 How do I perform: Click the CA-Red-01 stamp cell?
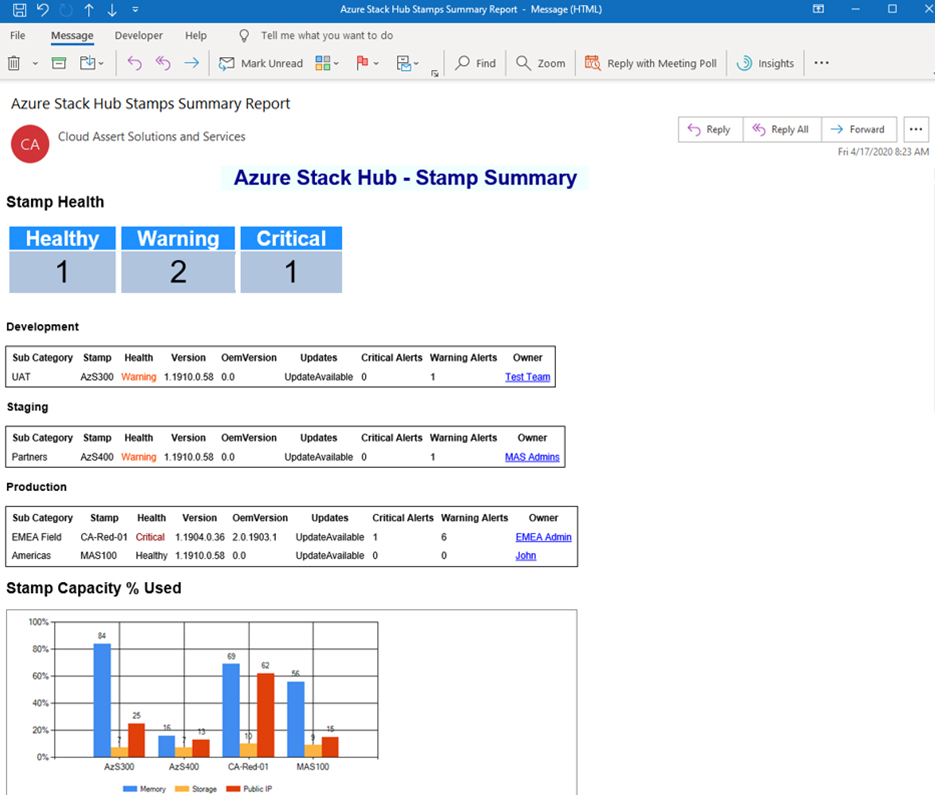(104, 537)
